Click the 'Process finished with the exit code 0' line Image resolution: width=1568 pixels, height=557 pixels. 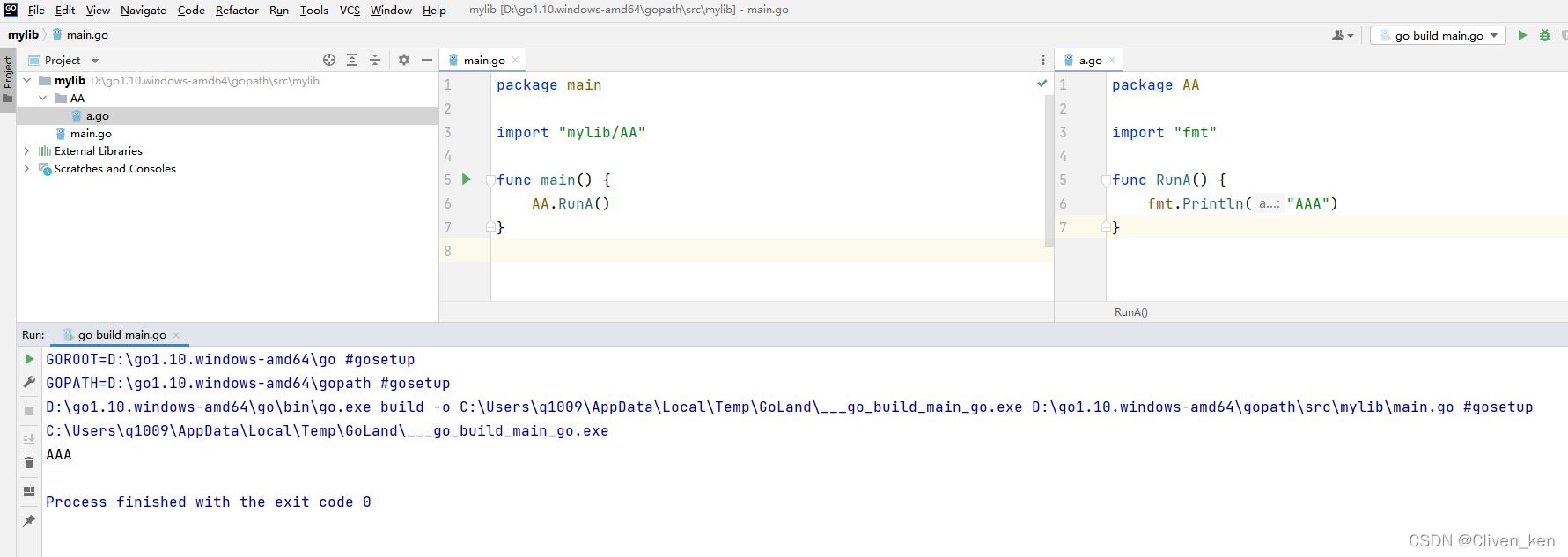coord(209,502)
